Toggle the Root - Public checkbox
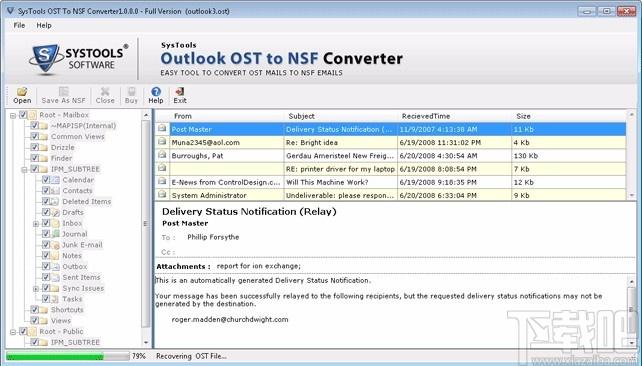 23,331
